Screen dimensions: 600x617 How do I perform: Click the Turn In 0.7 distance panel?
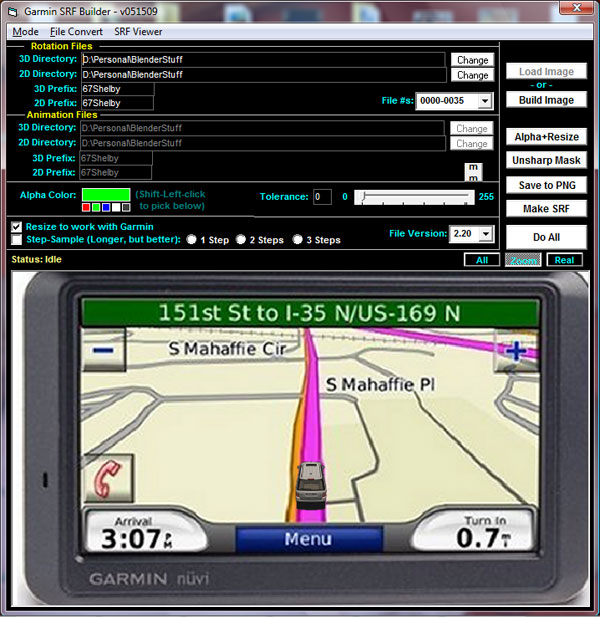(x=473, y=532)
